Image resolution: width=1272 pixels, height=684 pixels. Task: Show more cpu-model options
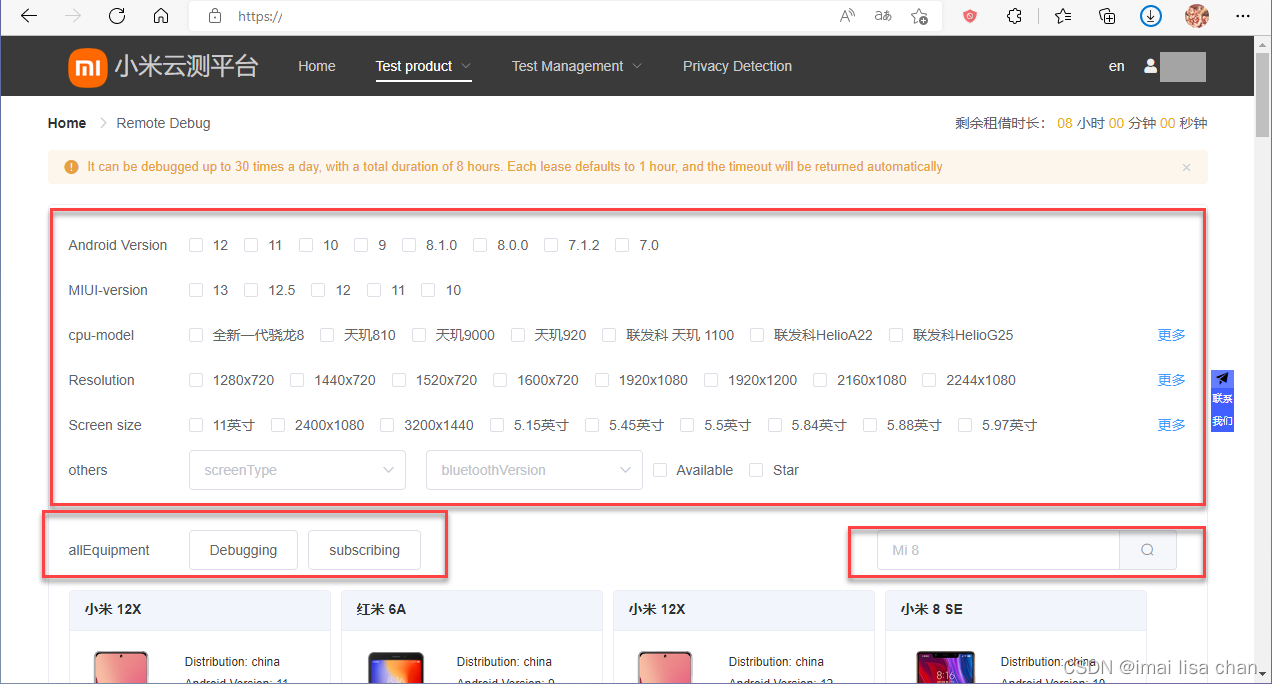1171,335
